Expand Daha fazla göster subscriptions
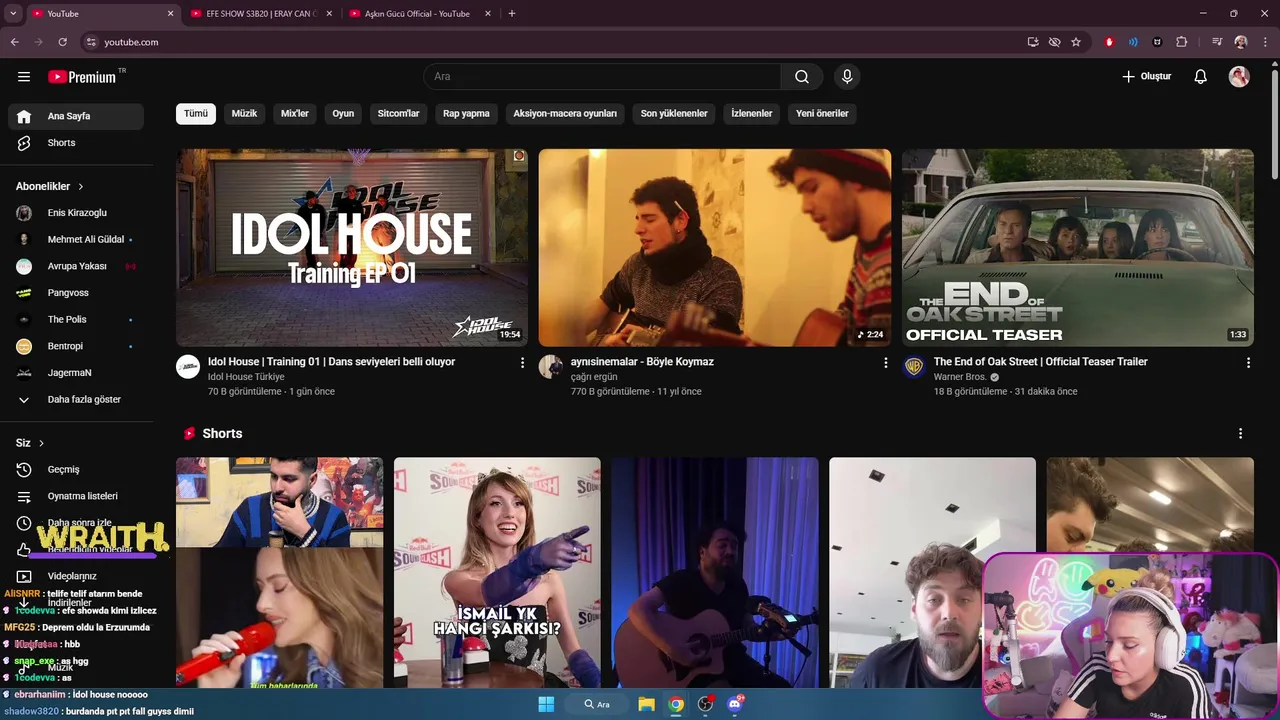 (76, 400)
